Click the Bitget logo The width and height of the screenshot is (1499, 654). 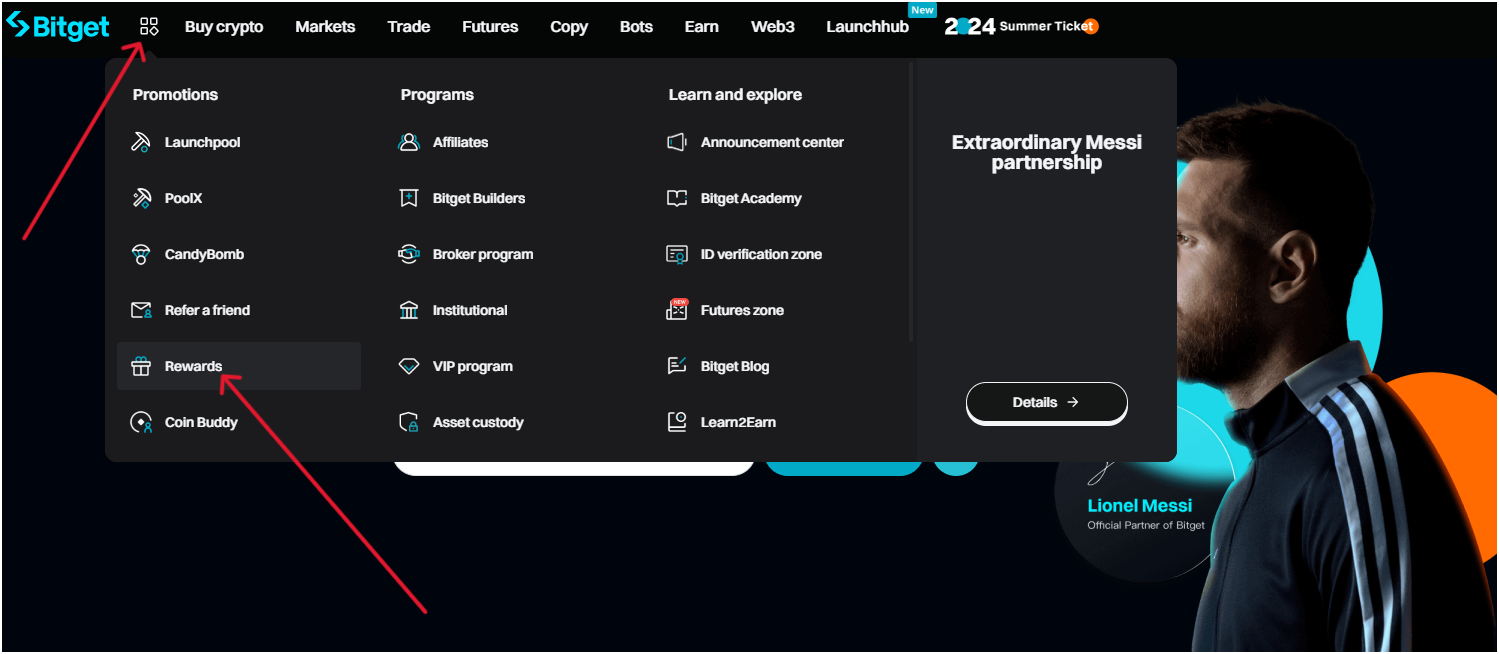point(58,26)
